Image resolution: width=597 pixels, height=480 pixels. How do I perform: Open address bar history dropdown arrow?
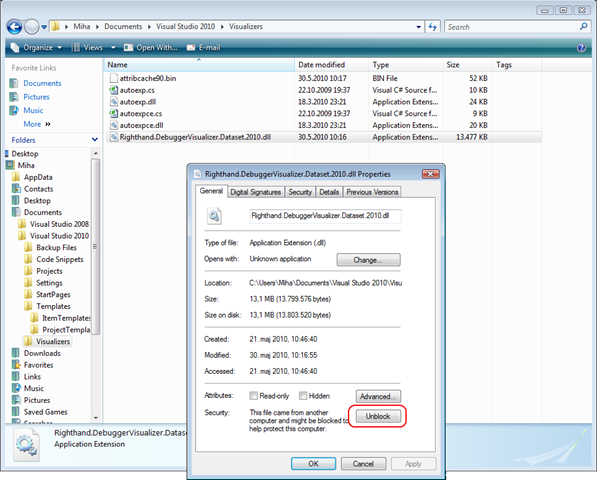[x=418, y=27]
